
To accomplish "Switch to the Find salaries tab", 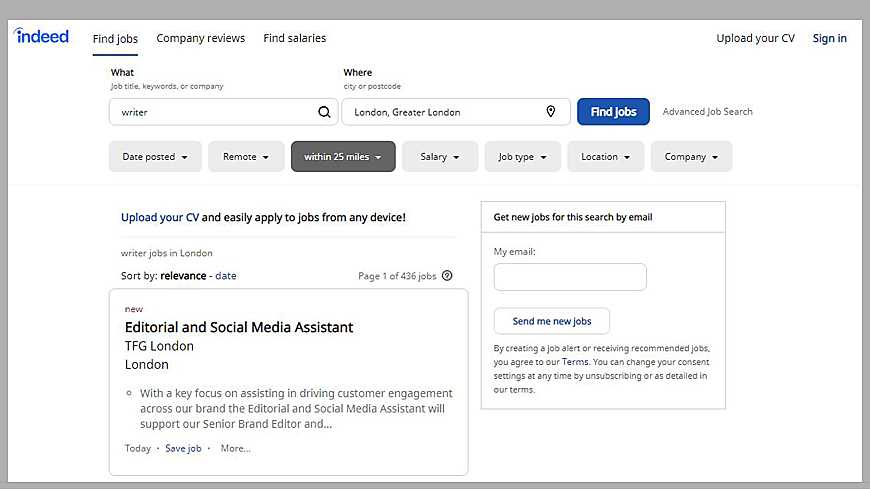I will point(294,38).
